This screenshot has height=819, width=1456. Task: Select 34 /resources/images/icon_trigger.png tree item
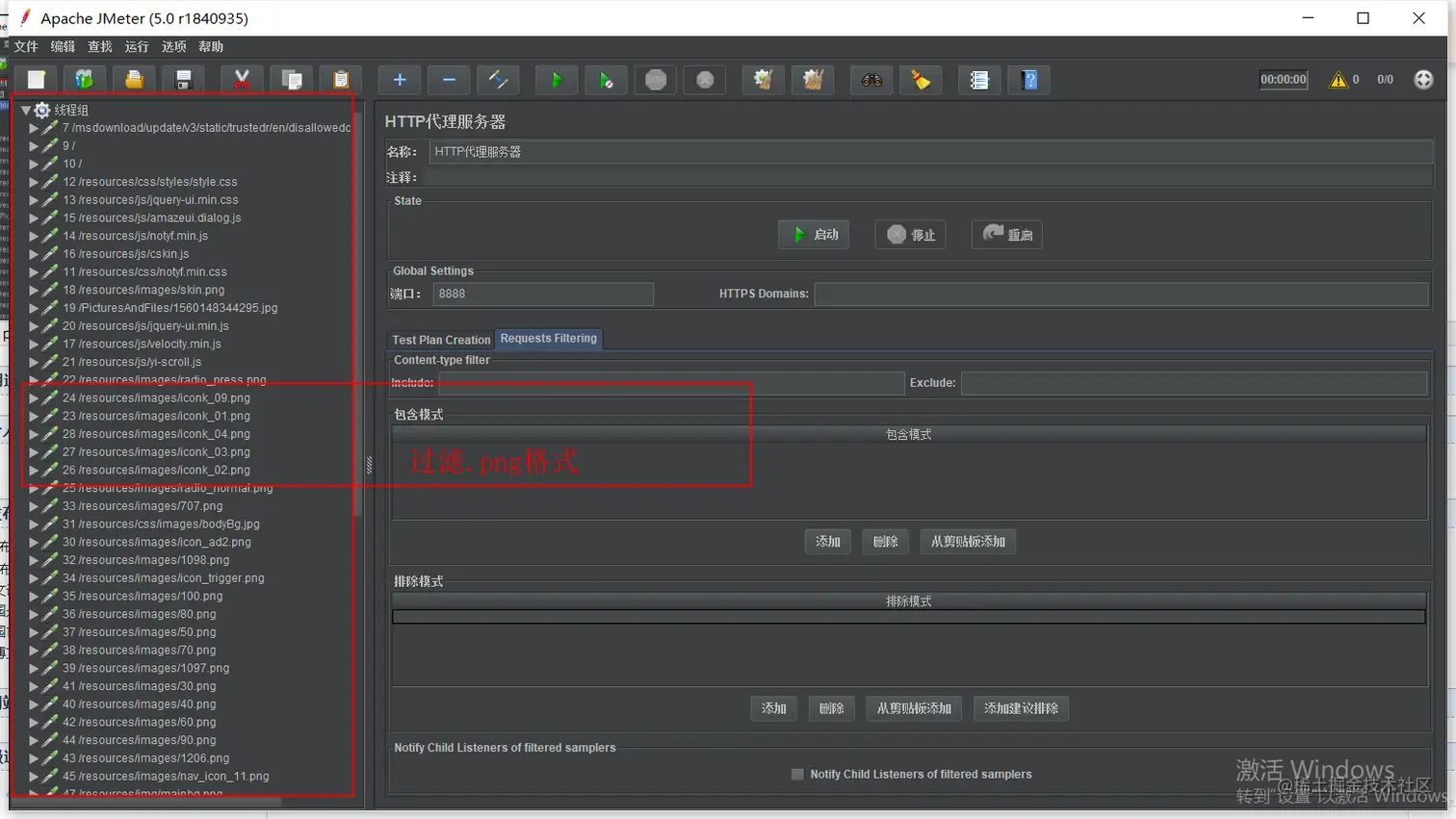click(x=163, y=578)
